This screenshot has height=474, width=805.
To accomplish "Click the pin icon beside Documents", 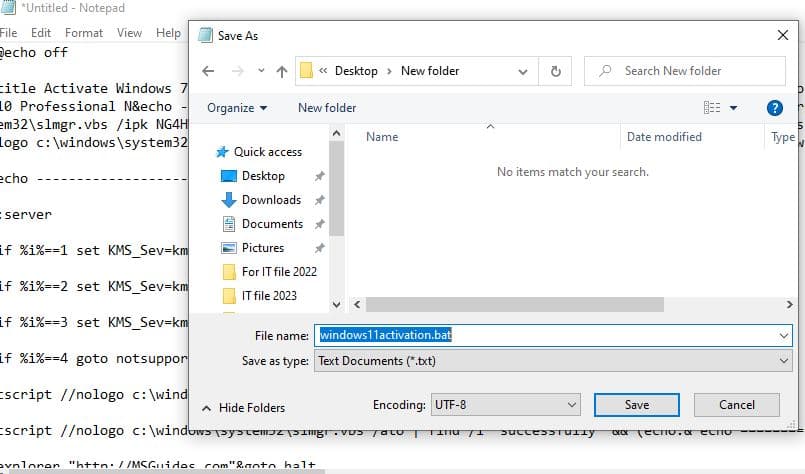I will click(319, 224).
